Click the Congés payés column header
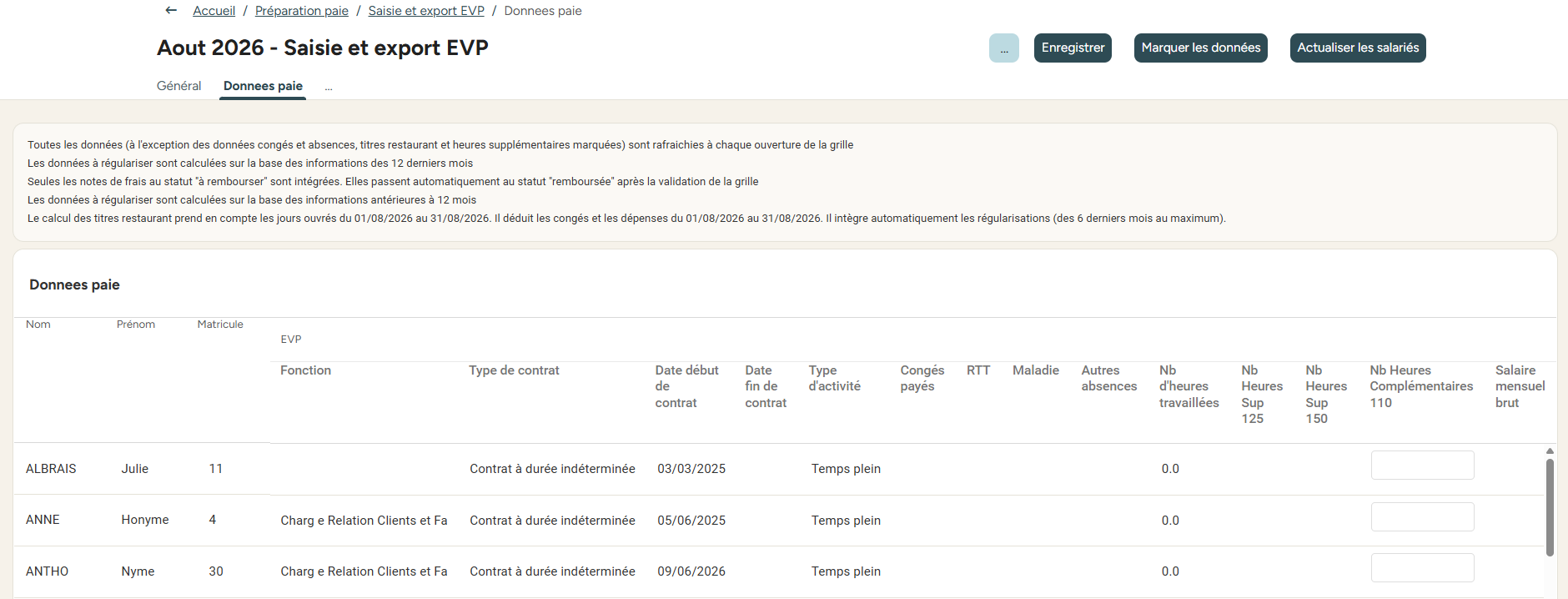Image resolution: width=1568 pixels, height=599 pixels. [x=922, y=378]
